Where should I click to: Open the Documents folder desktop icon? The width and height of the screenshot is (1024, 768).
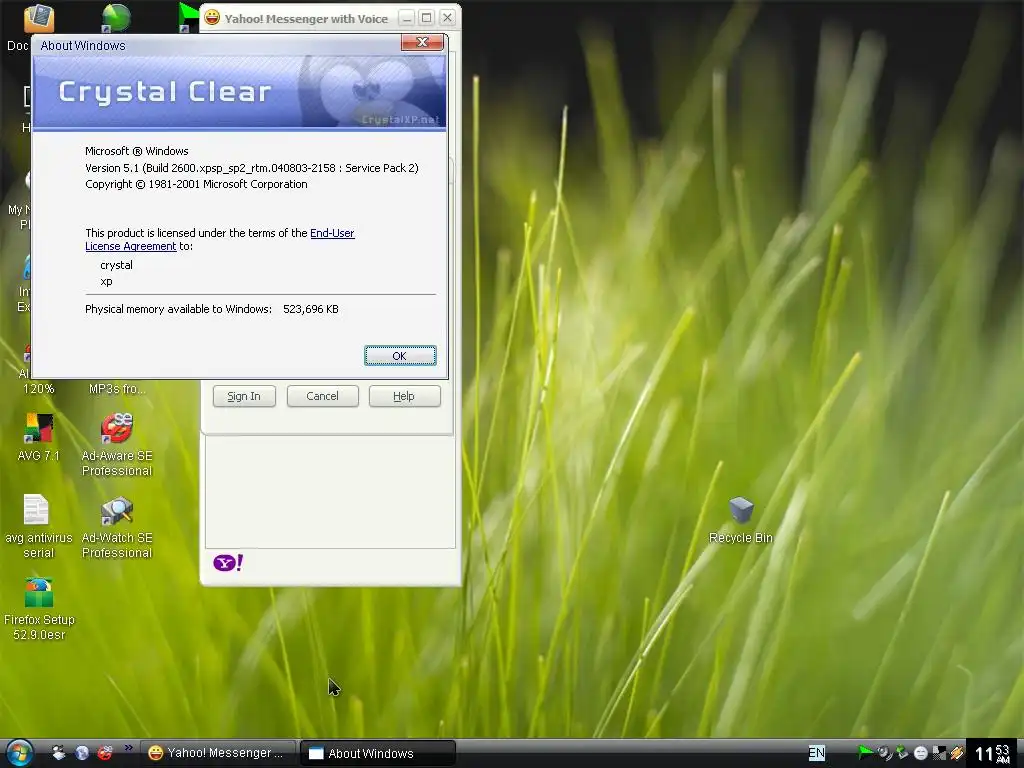[x=38, y=18]
